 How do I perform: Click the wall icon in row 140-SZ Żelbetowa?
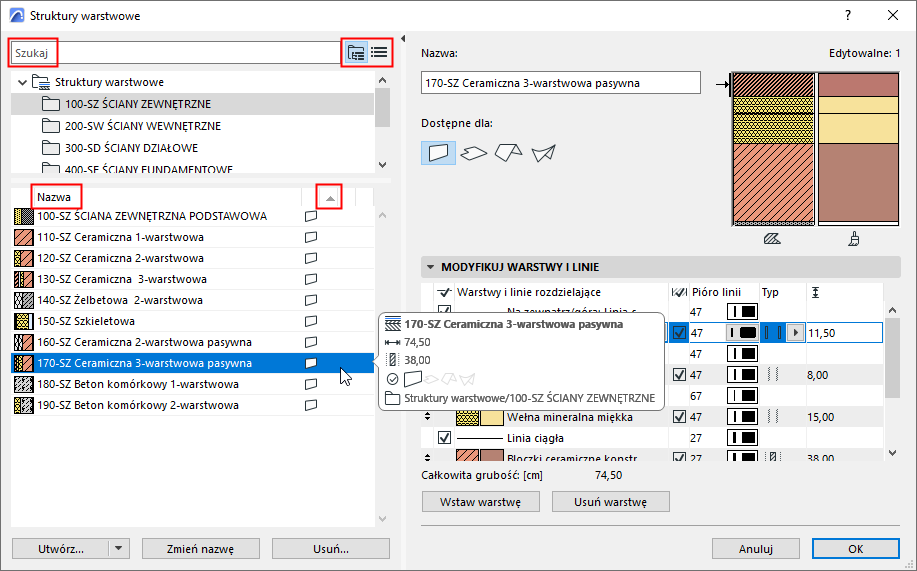pyautogui.click(x=311, y=300)
